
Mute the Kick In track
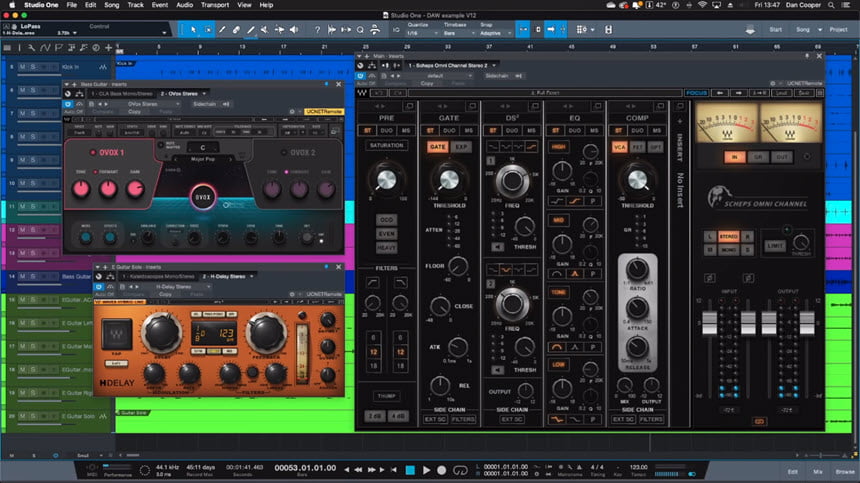click(x=22, y=67)
